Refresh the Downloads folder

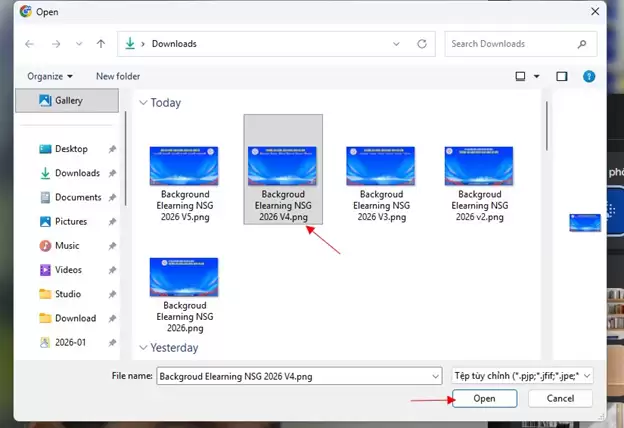(x=422, y=44)
